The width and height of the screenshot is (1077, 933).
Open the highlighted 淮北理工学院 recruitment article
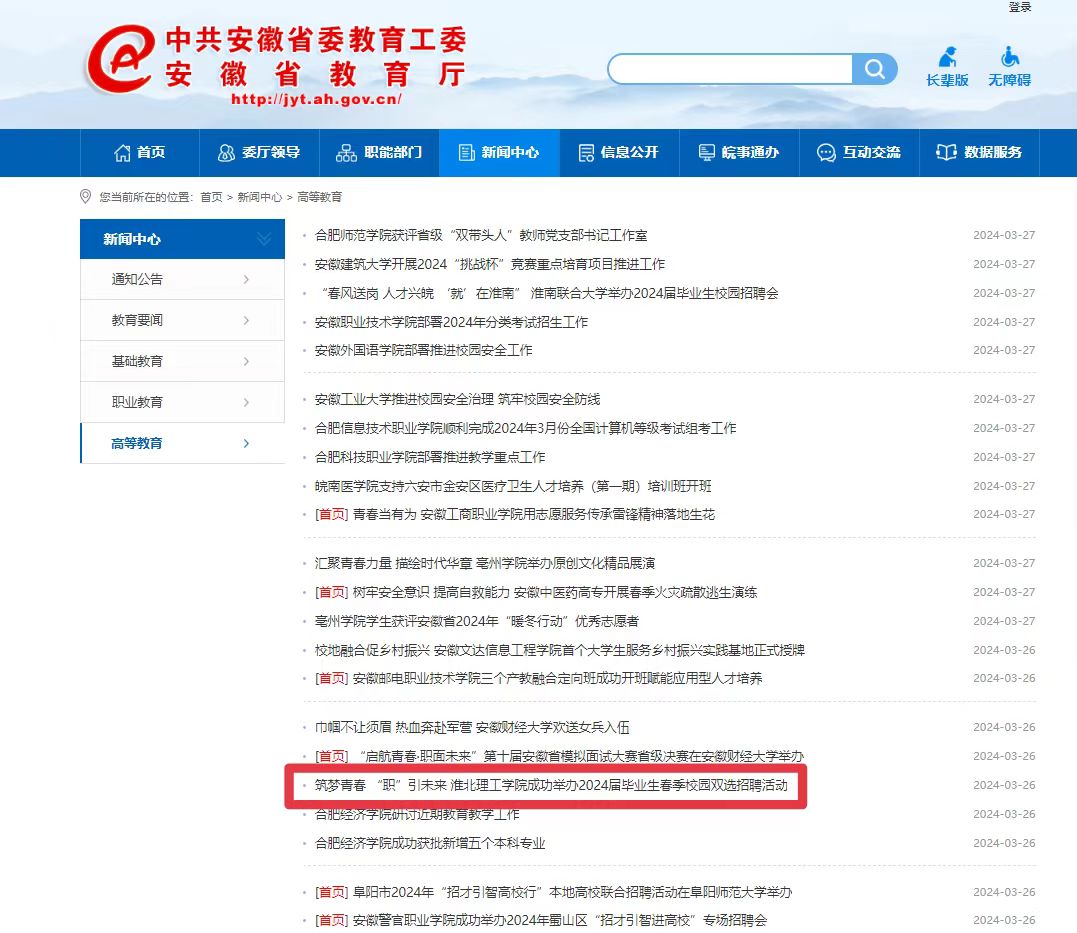pyautogui.click(x=551, y=786)
